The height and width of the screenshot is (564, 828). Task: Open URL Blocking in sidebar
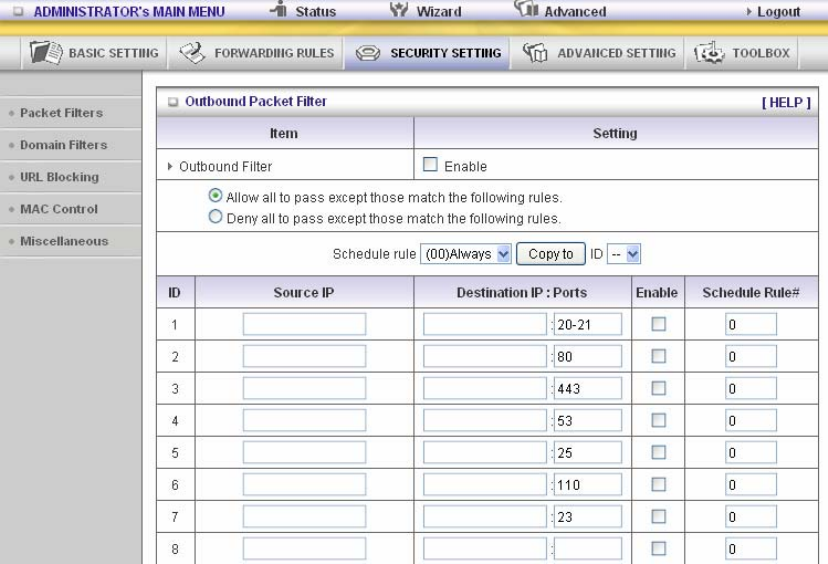click(x=59, y=177)
